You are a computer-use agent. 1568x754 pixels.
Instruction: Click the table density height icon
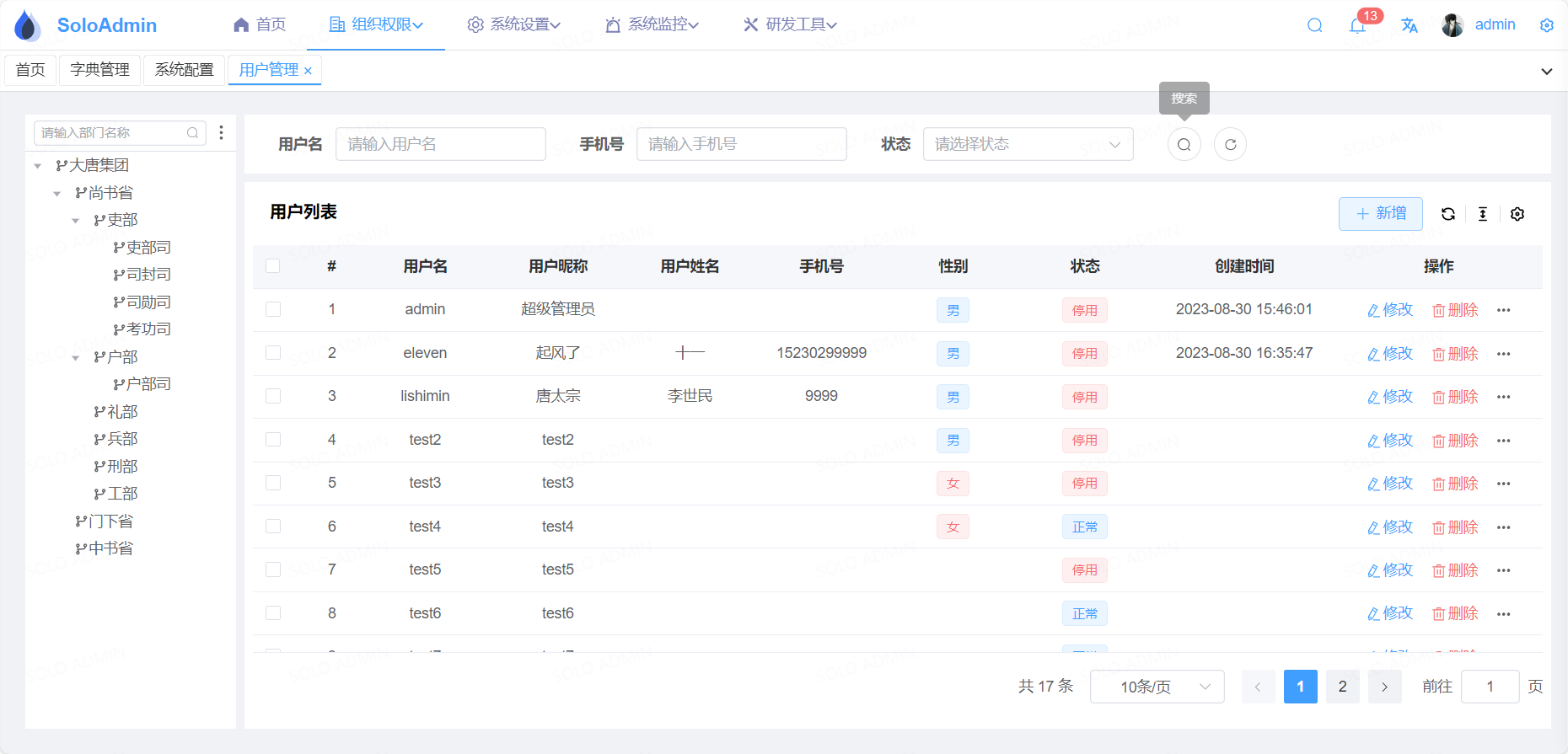coord(1483,214)
